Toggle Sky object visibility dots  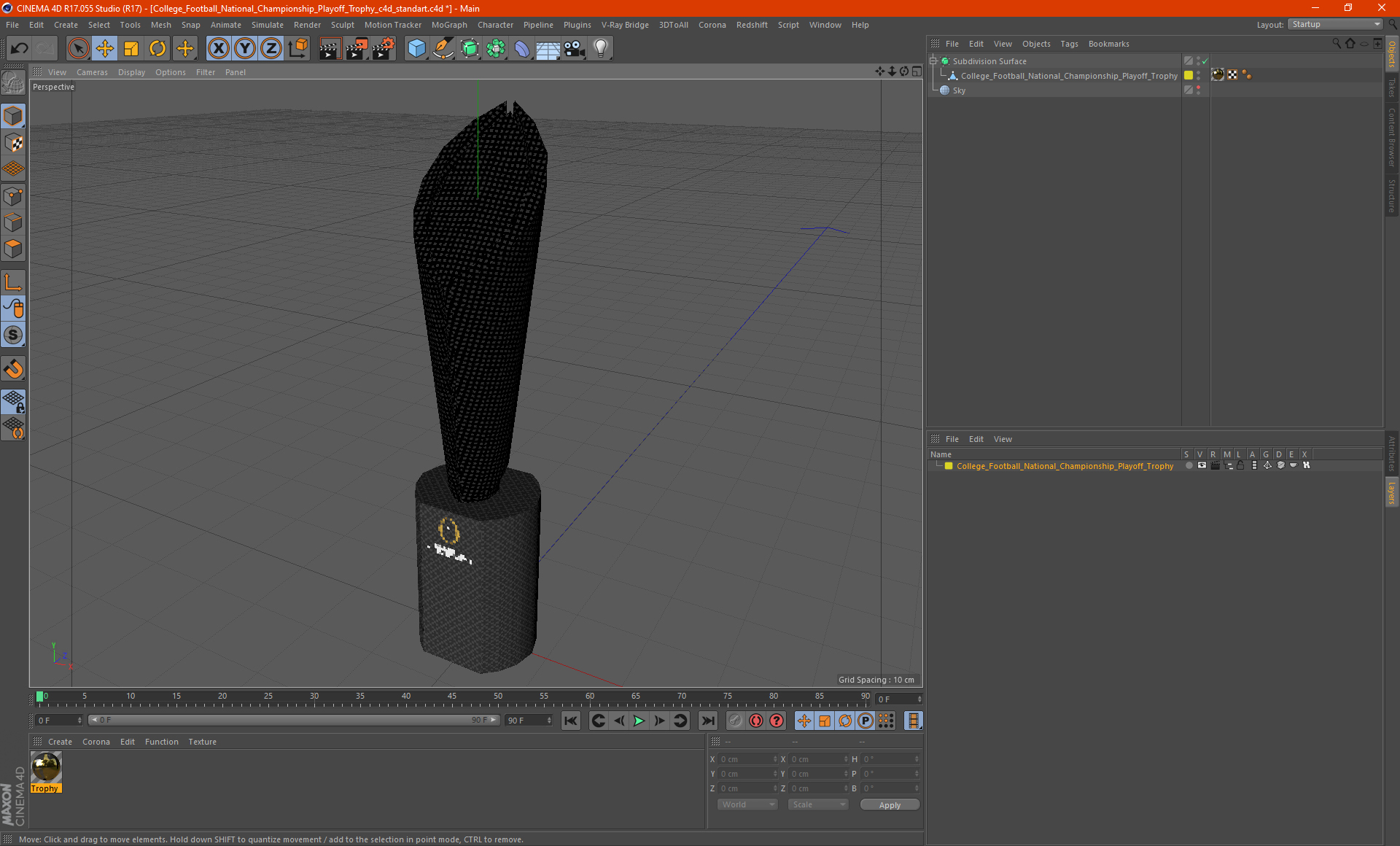pyautogui.click(x=1199, y=90)
